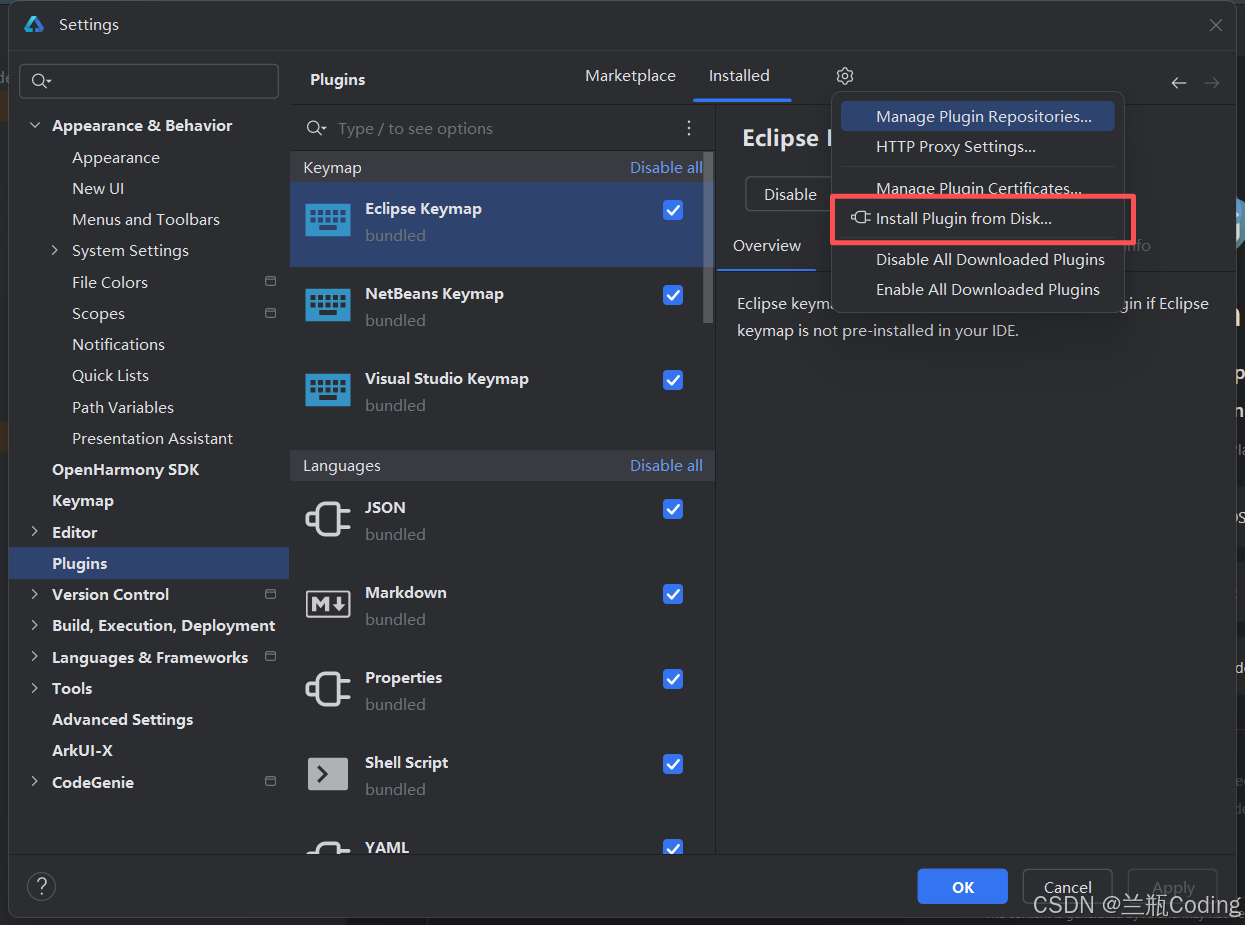
Task: Click the CodeGenie project-level marker icon
Action: 270,781
